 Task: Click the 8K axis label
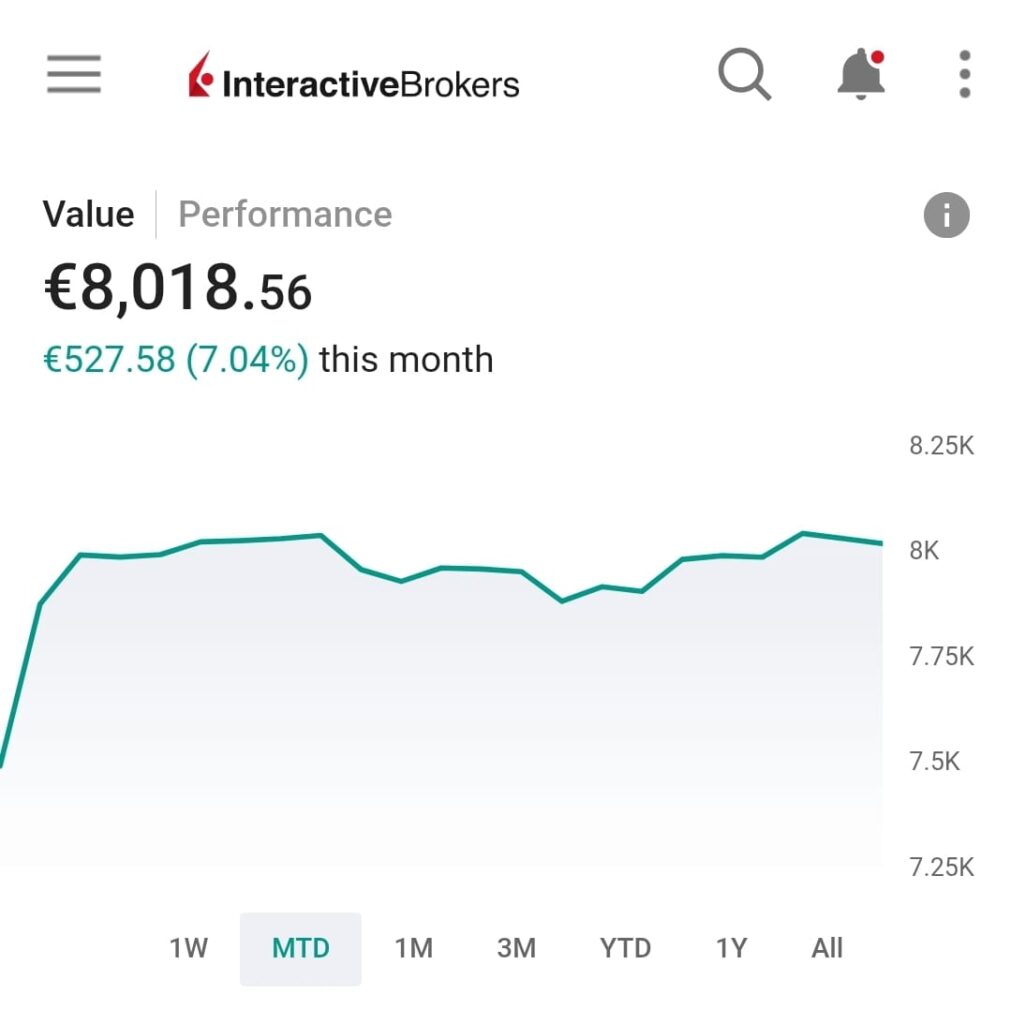coord(924,551)
